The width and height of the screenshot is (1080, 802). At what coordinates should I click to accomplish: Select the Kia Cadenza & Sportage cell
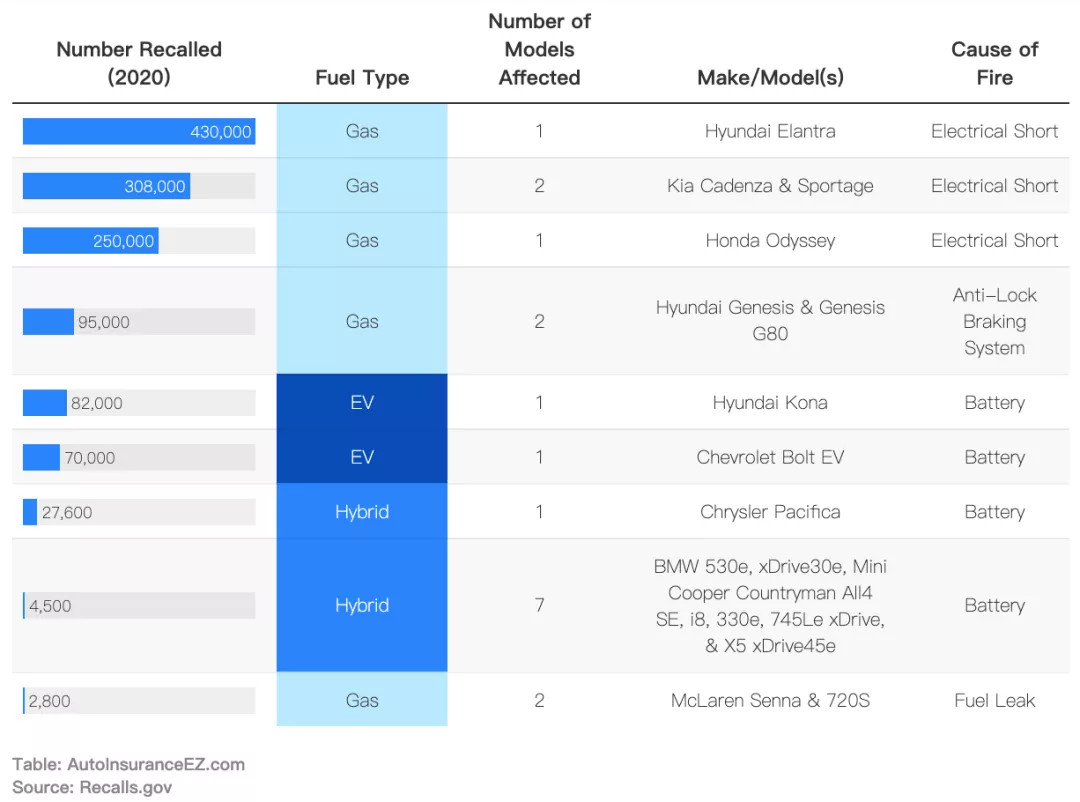click(x=770, y=185)
